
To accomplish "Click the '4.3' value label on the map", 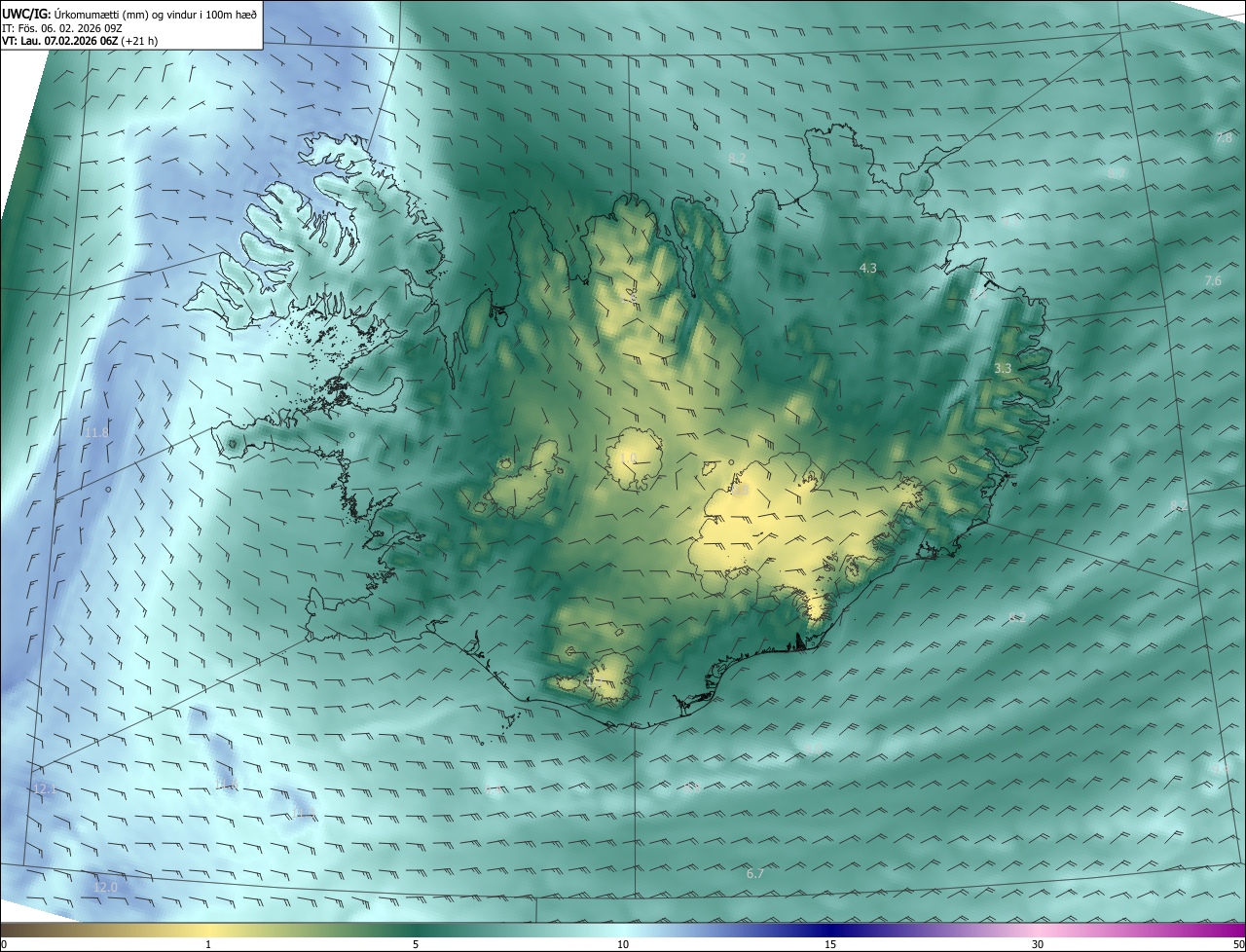I will point(868,268).
